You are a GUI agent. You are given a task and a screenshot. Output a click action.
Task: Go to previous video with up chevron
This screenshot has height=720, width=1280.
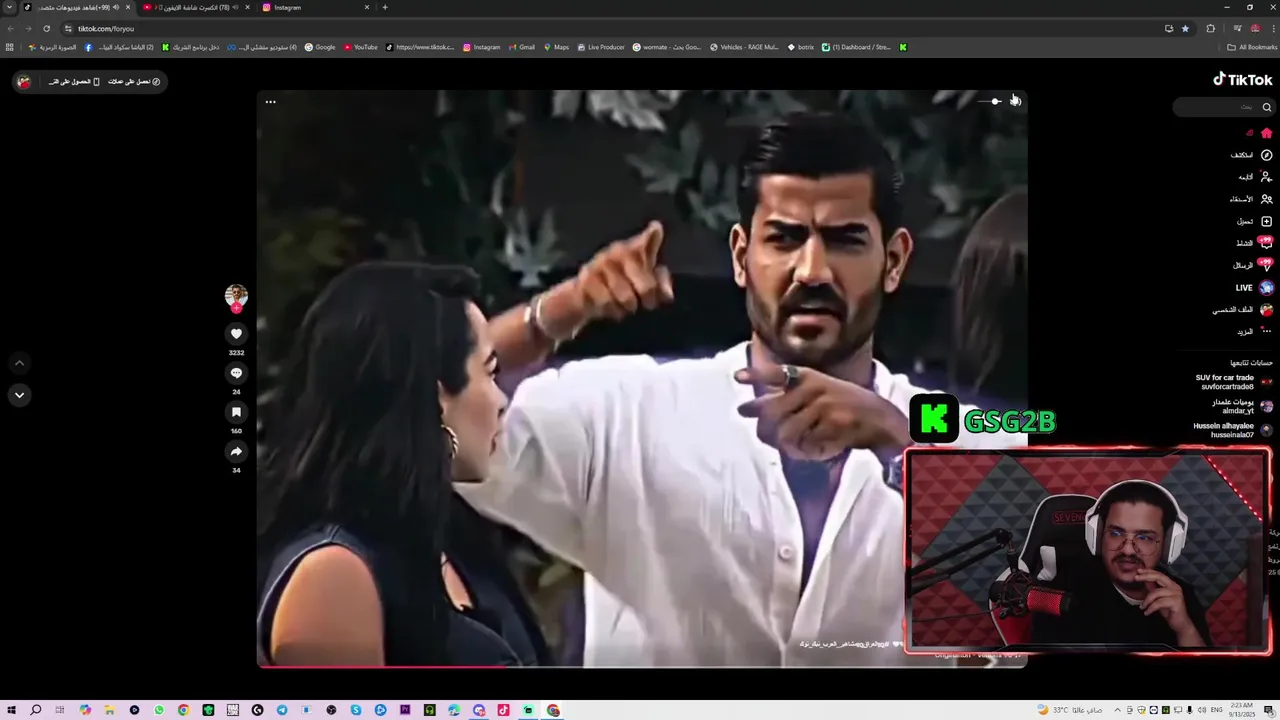point(19,363)
